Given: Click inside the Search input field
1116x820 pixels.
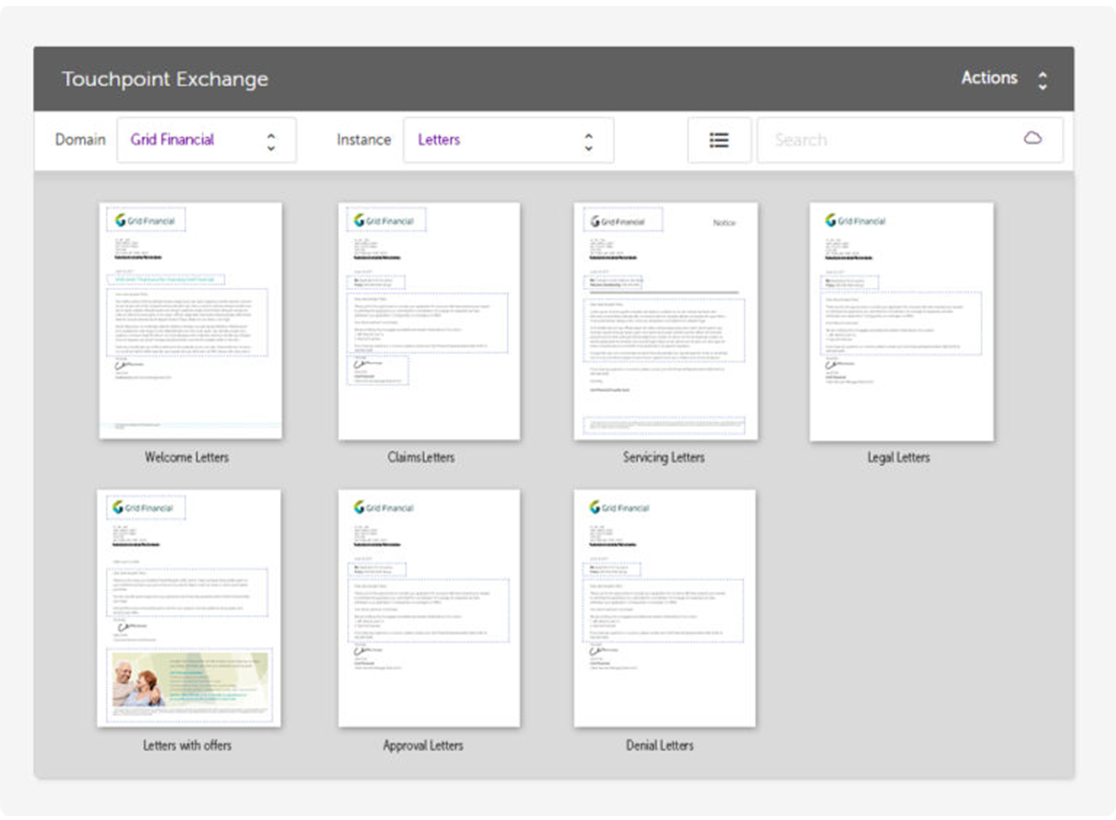Looking at the screenshot, I should [x=880, y=139].
